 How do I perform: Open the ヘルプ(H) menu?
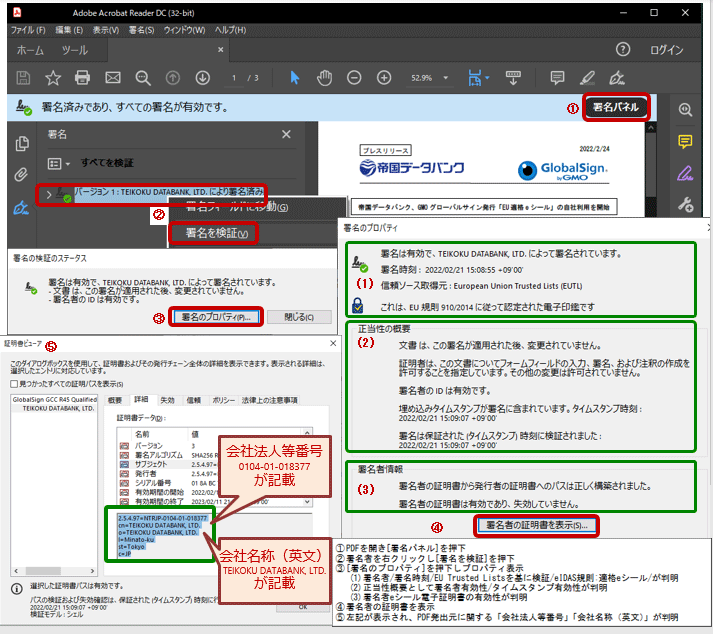tap(230, 30)
